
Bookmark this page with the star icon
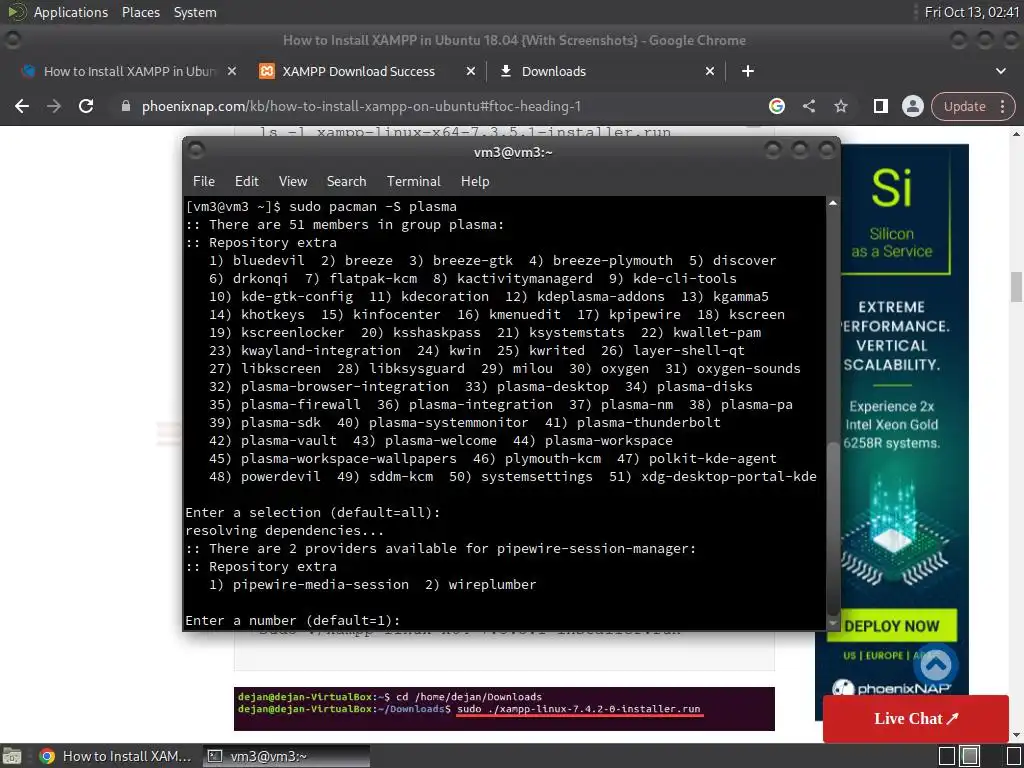pos(840,106)
